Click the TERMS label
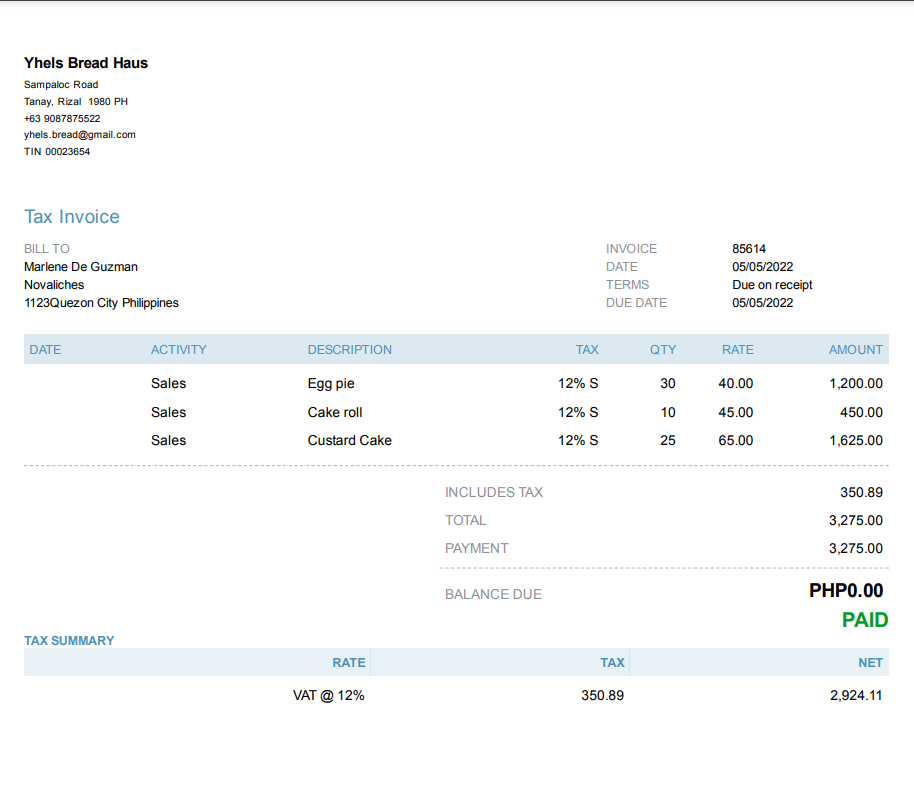The image size is (914, 787). (x=627, y=285)
